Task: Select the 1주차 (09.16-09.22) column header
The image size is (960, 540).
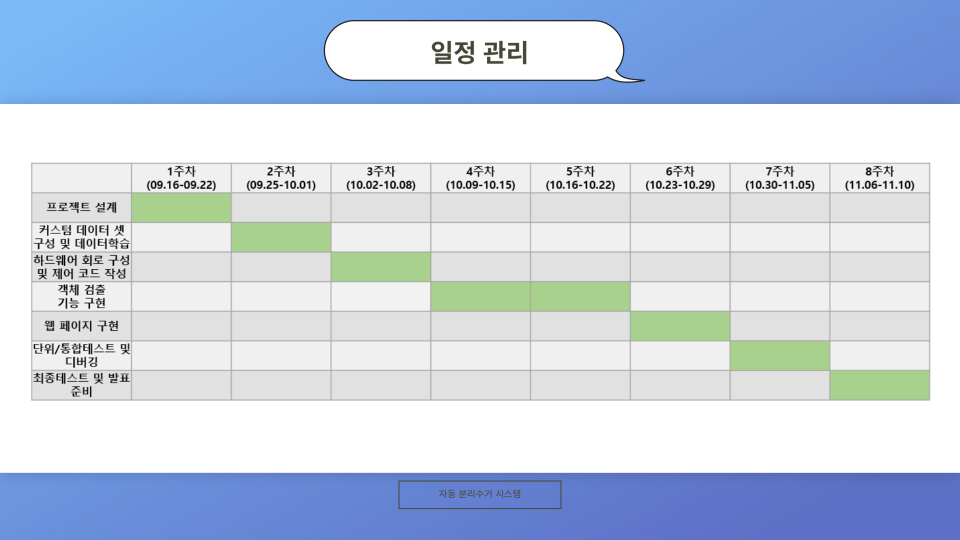Action: (x=181, y=178)
